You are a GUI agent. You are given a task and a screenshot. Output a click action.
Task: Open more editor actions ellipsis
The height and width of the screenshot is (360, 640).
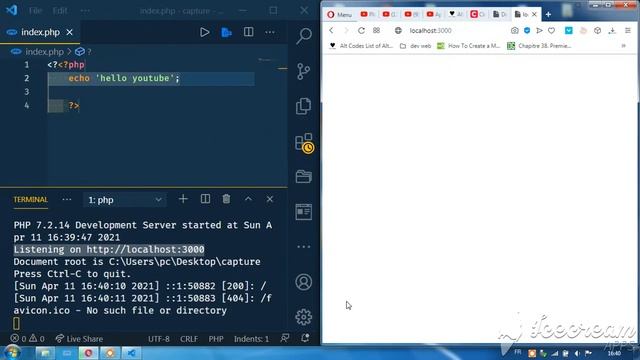coord(270,32)
